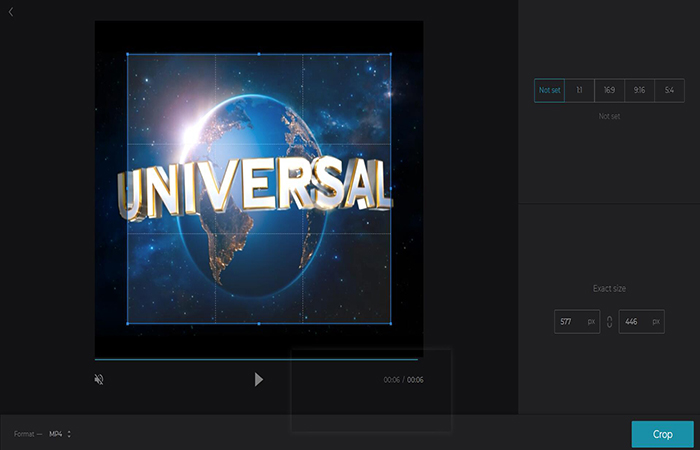The image size is (700, 450).
Task: Click the height input showing 446
Action: (x=642, y=321)
